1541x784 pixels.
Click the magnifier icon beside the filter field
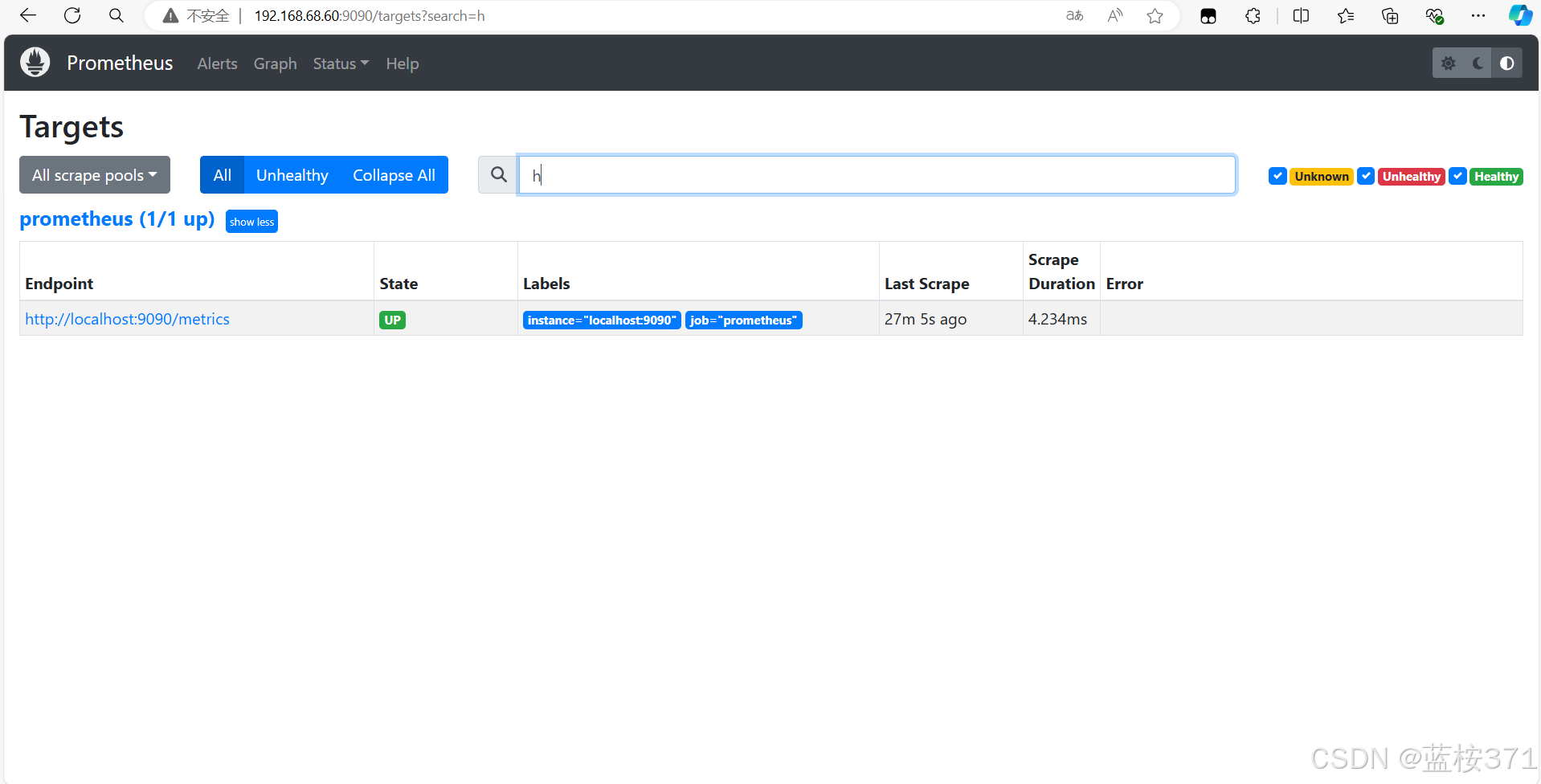pos(498,174)
